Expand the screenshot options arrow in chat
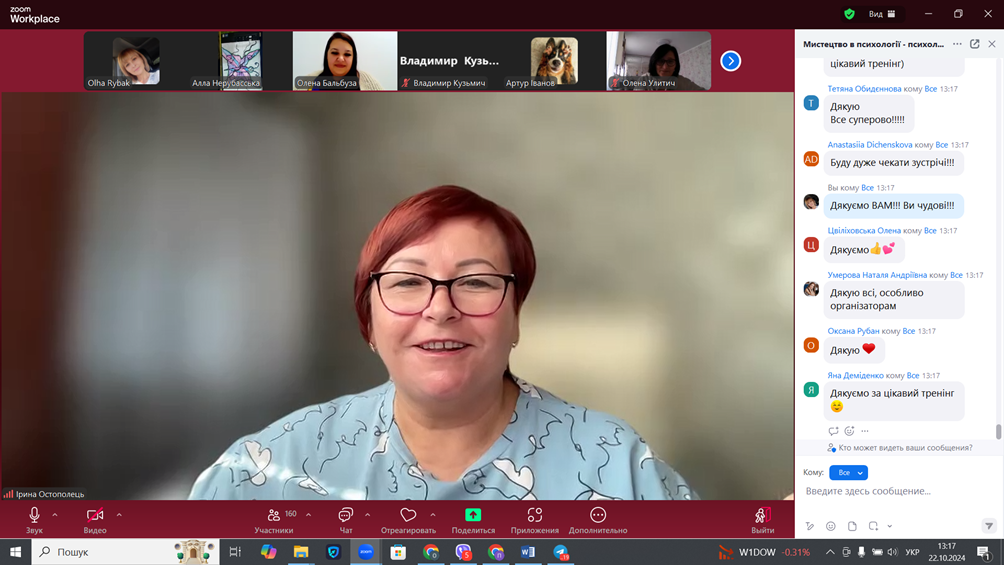The width and height of the screenshot is (1004, 565). coord(890,526)
